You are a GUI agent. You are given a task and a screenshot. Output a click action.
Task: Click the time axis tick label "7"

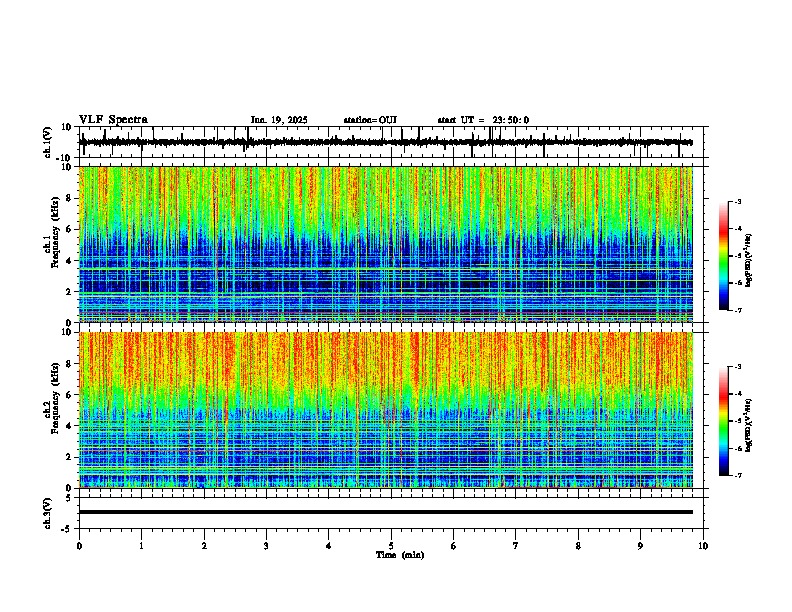tap(516, 546)
